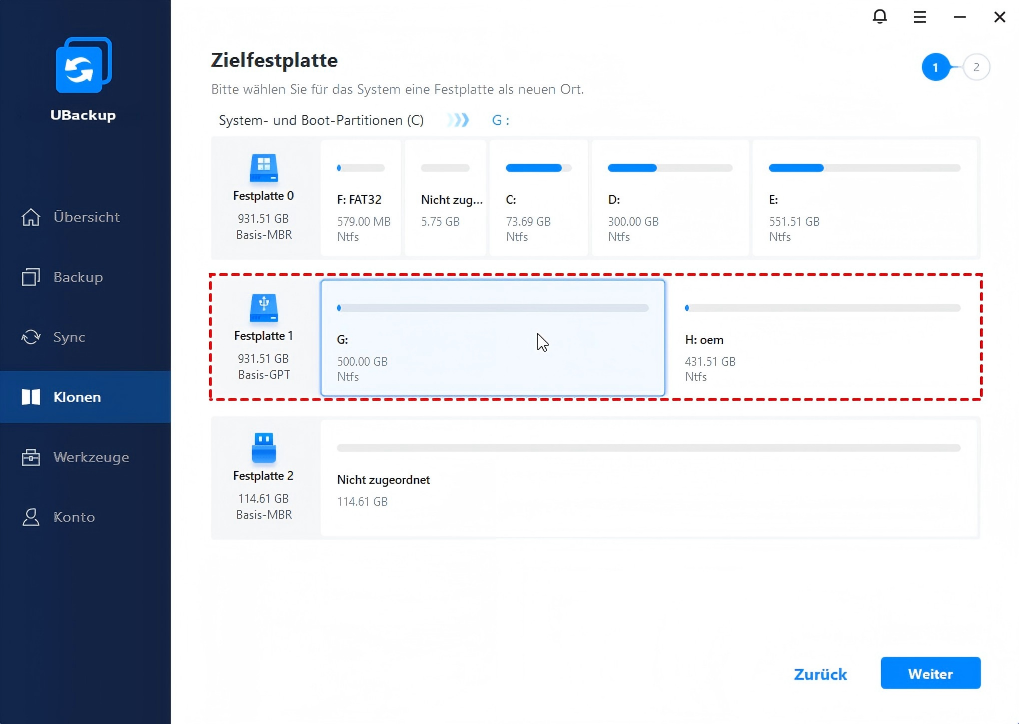Screen dimensions: 1019x724
Task: Click the Festplatte 0 disk icon
Action: pyautogui.click(x=263, y=167)
